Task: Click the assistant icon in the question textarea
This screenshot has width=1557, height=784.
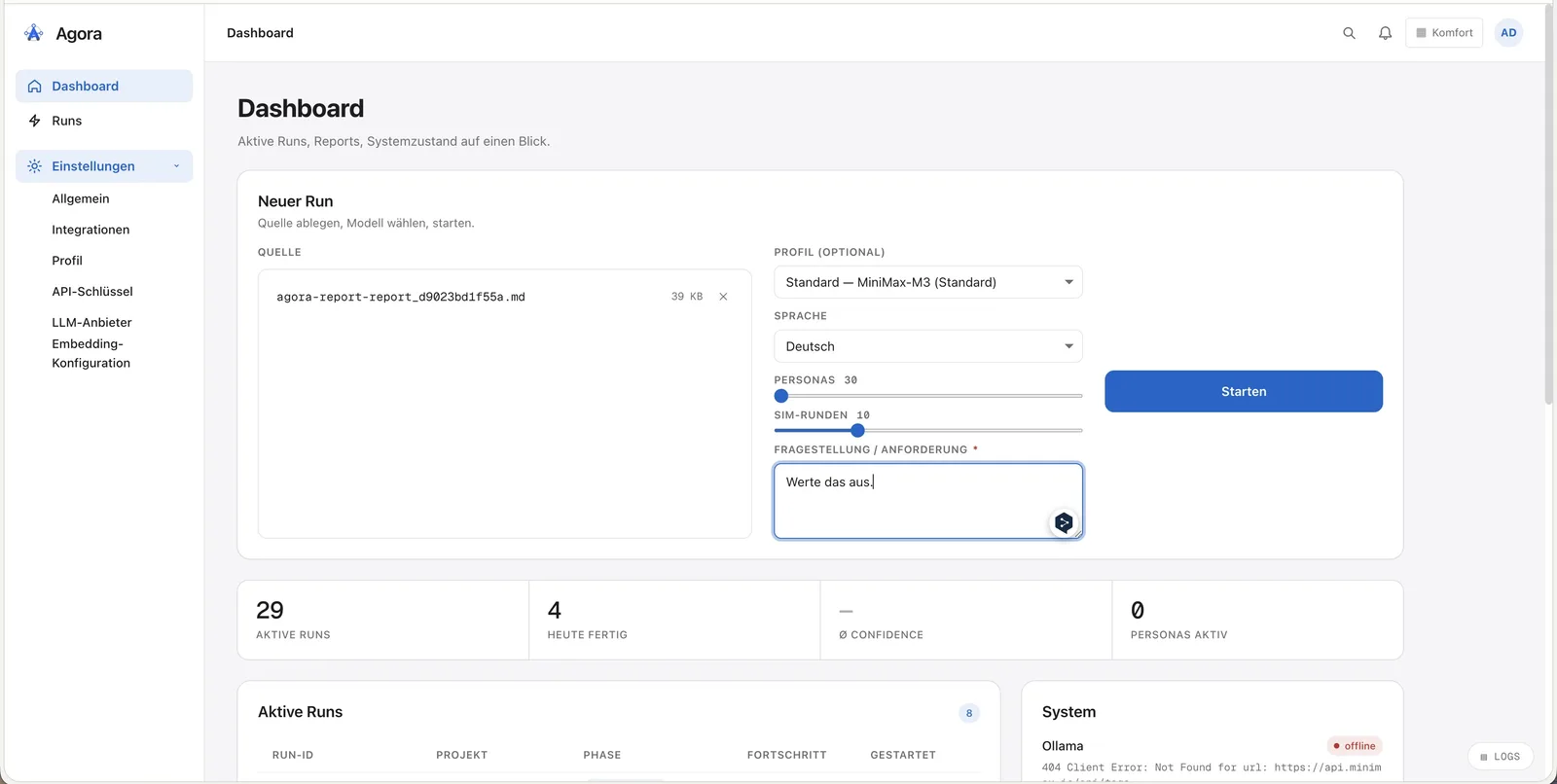Action: 1064,522
